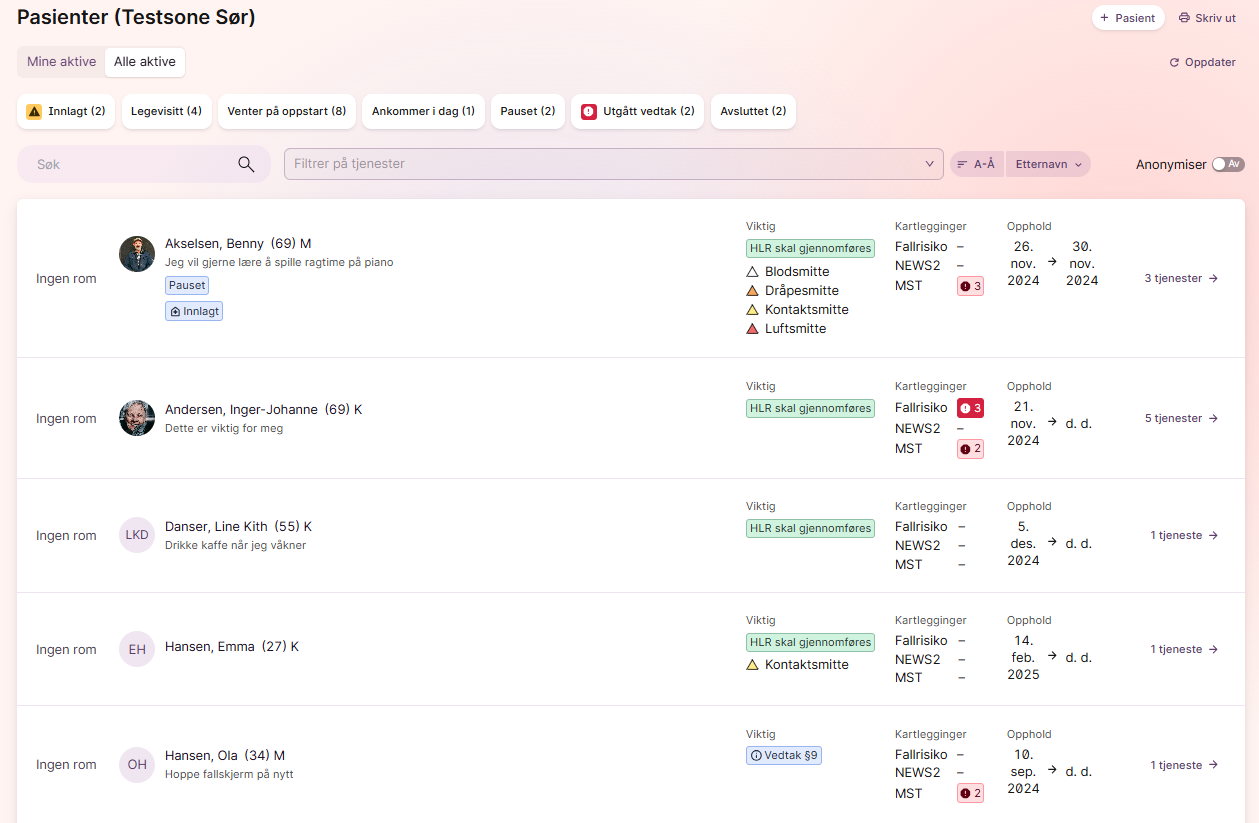Image resolution: width=1259 pixels, height=823 pixels.
Task: Click the Oppdater button
Action: pyautogui.click(x=1203, y=62)
